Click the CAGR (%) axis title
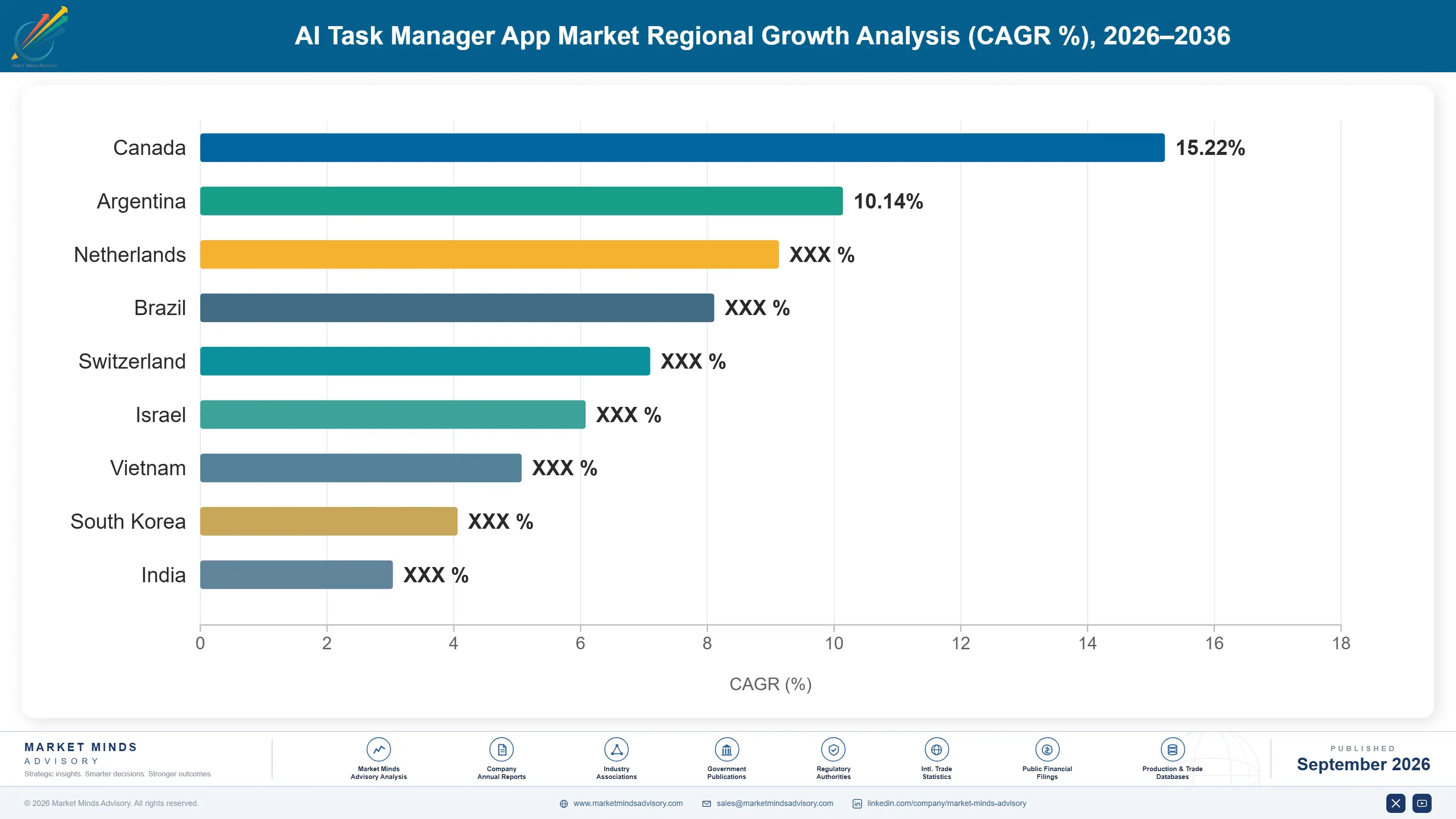Viewport: 1456px width, 819px height. click(770, 684)
